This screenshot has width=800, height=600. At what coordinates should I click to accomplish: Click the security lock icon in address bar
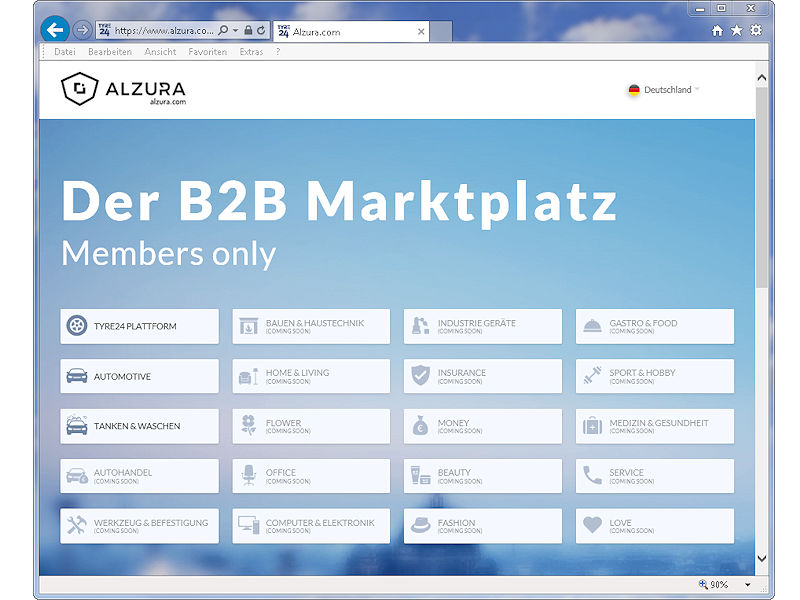(x=248, y=30)
